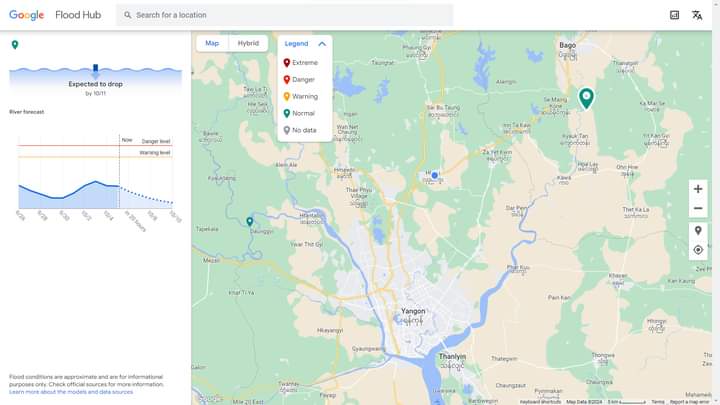The height and width of the screenshot is (405, 720).
Task: Click the Yangon city label
Action: [413, 311]
